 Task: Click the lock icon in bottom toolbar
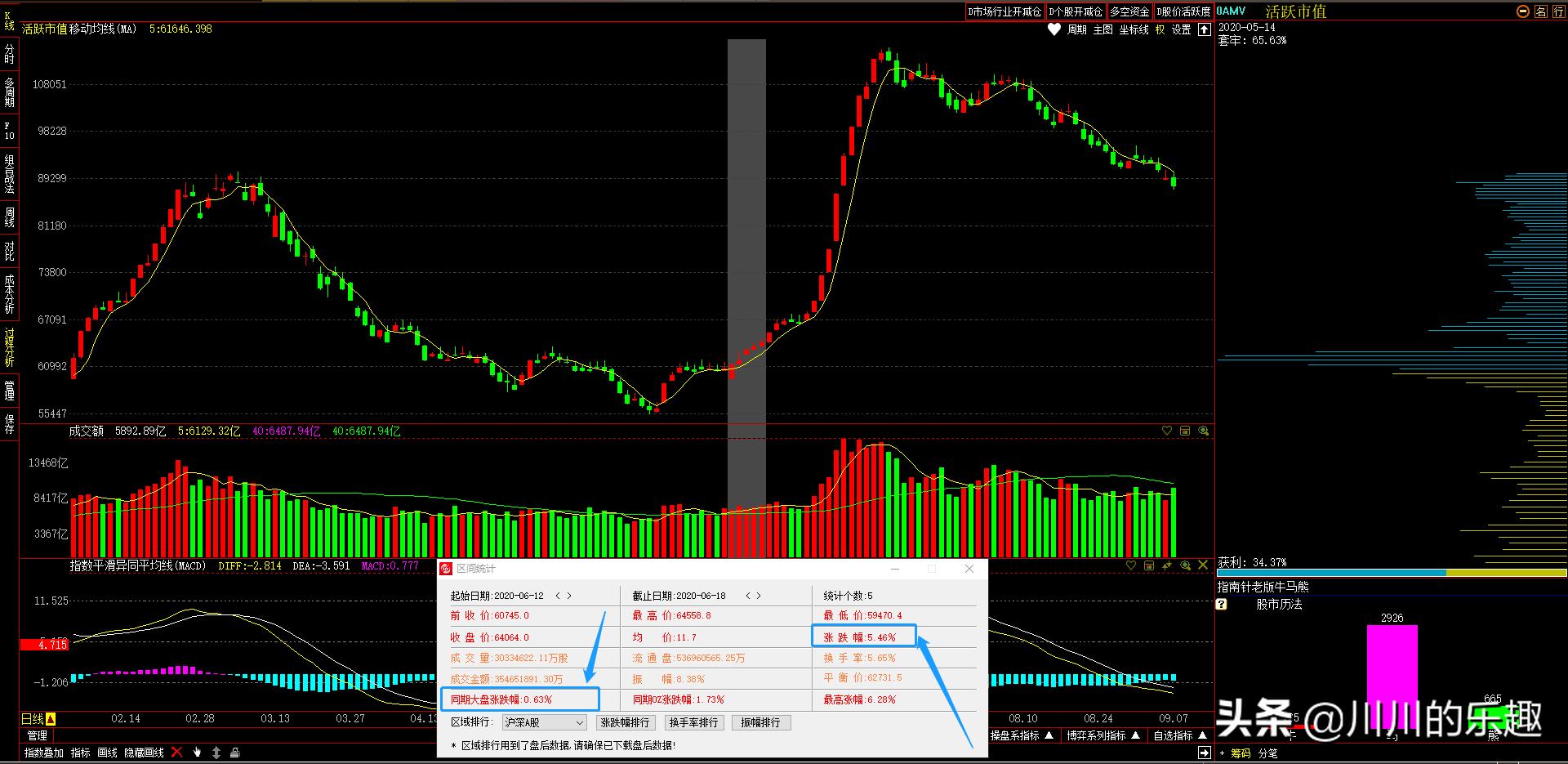click(235, 752)
